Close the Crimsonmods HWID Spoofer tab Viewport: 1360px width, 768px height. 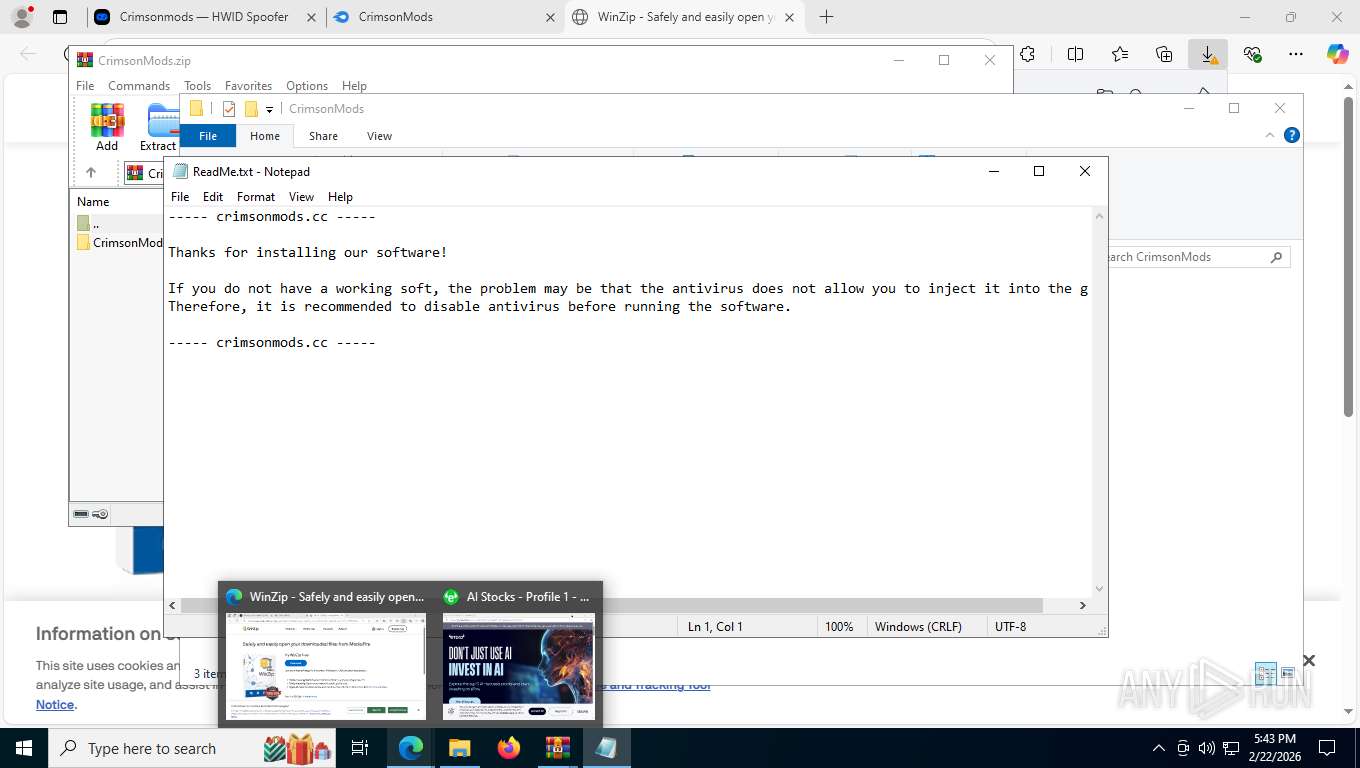click(x=311, y=17)
